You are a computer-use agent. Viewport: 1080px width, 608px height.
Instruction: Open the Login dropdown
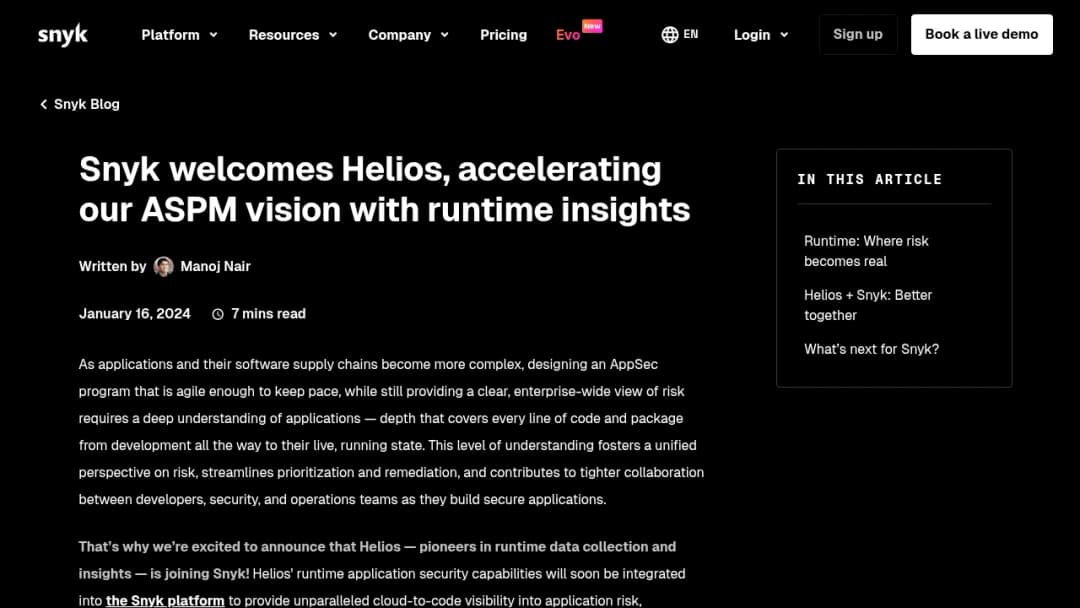[760, 34]
